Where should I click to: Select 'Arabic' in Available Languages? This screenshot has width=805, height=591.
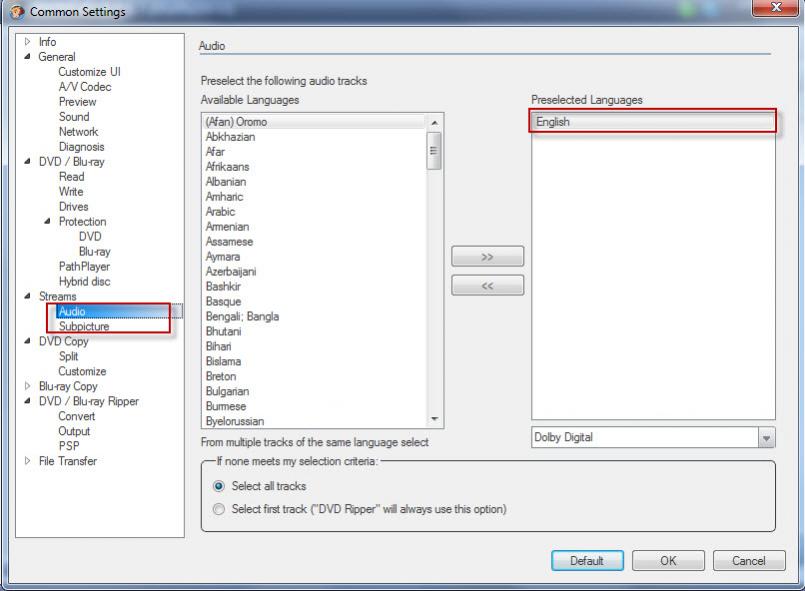click(x=315, y=211)
